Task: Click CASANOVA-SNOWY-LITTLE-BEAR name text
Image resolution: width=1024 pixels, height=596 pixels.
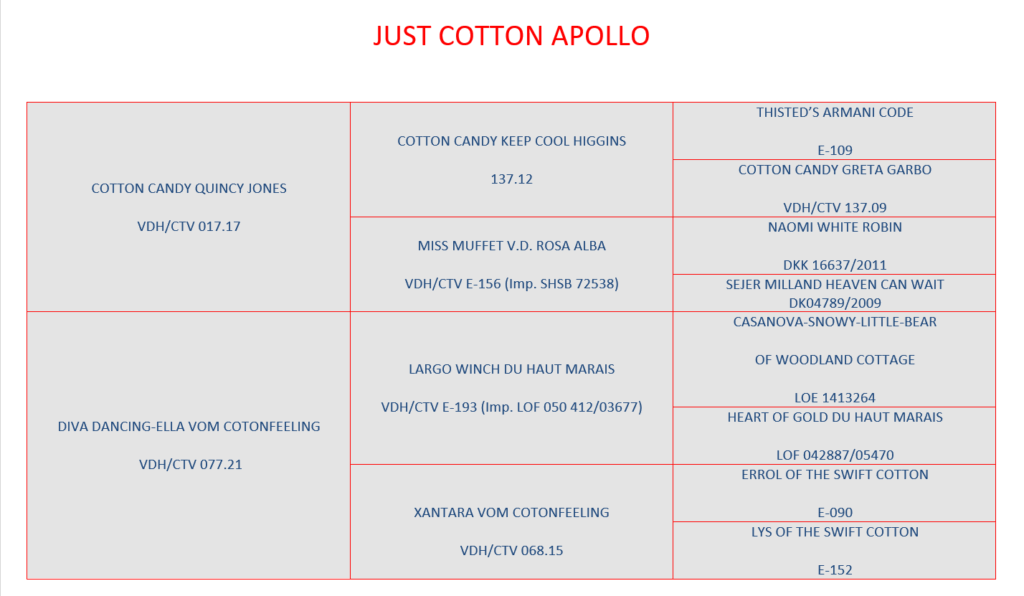Action: click(x=835, y=322)
